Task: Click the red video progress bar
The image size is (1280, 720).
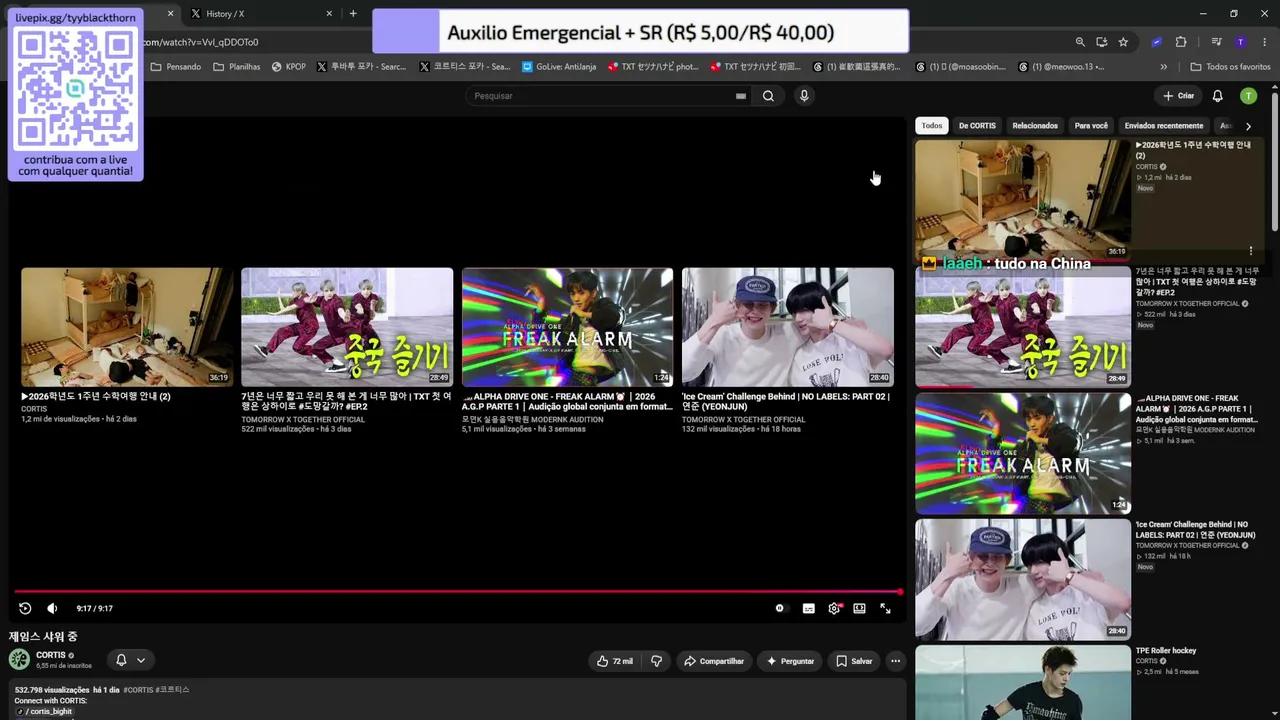Action: click(457, 592)
